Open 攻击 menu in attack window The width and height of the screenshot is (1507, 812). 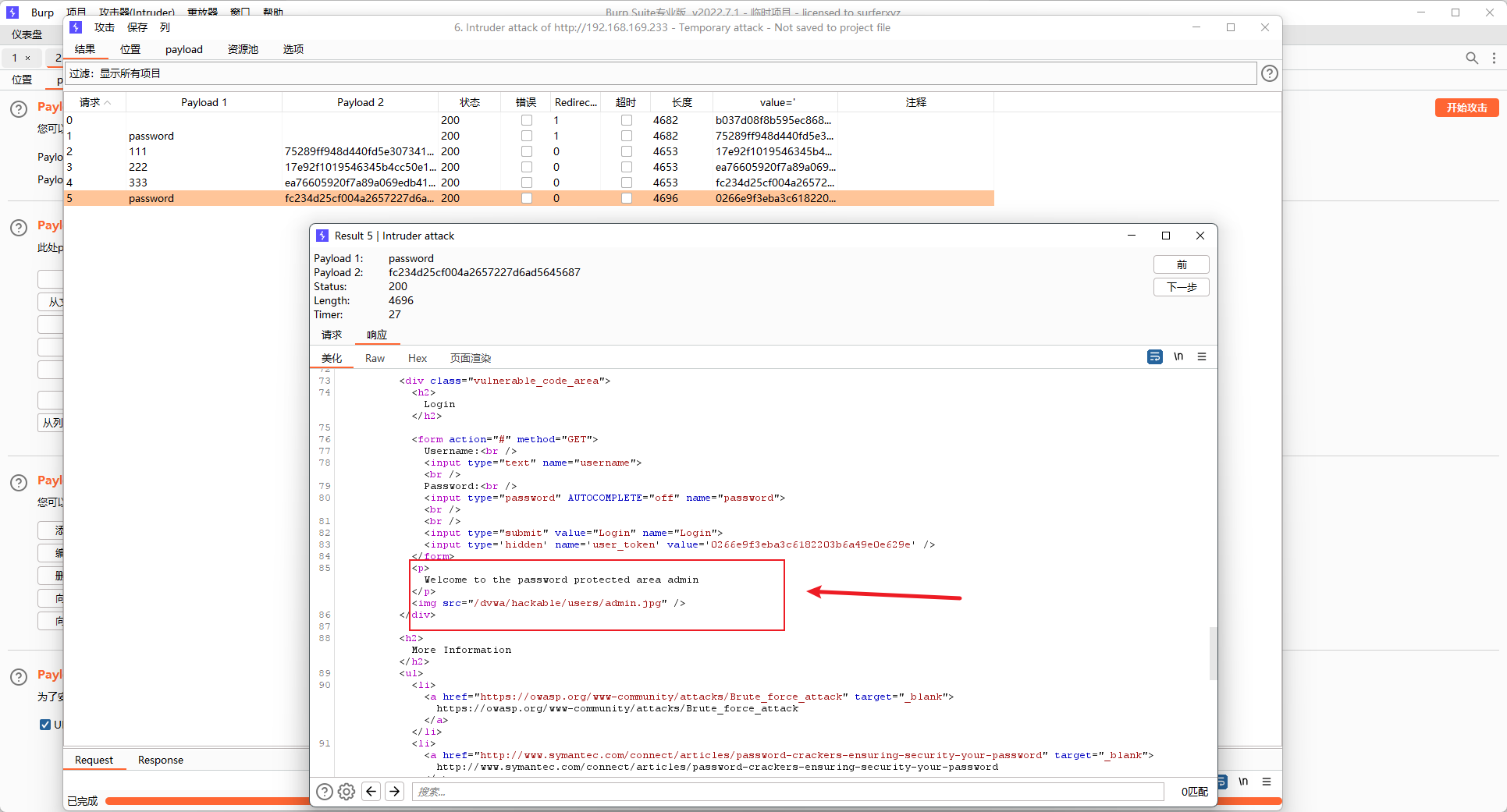(x=105, y=27)
